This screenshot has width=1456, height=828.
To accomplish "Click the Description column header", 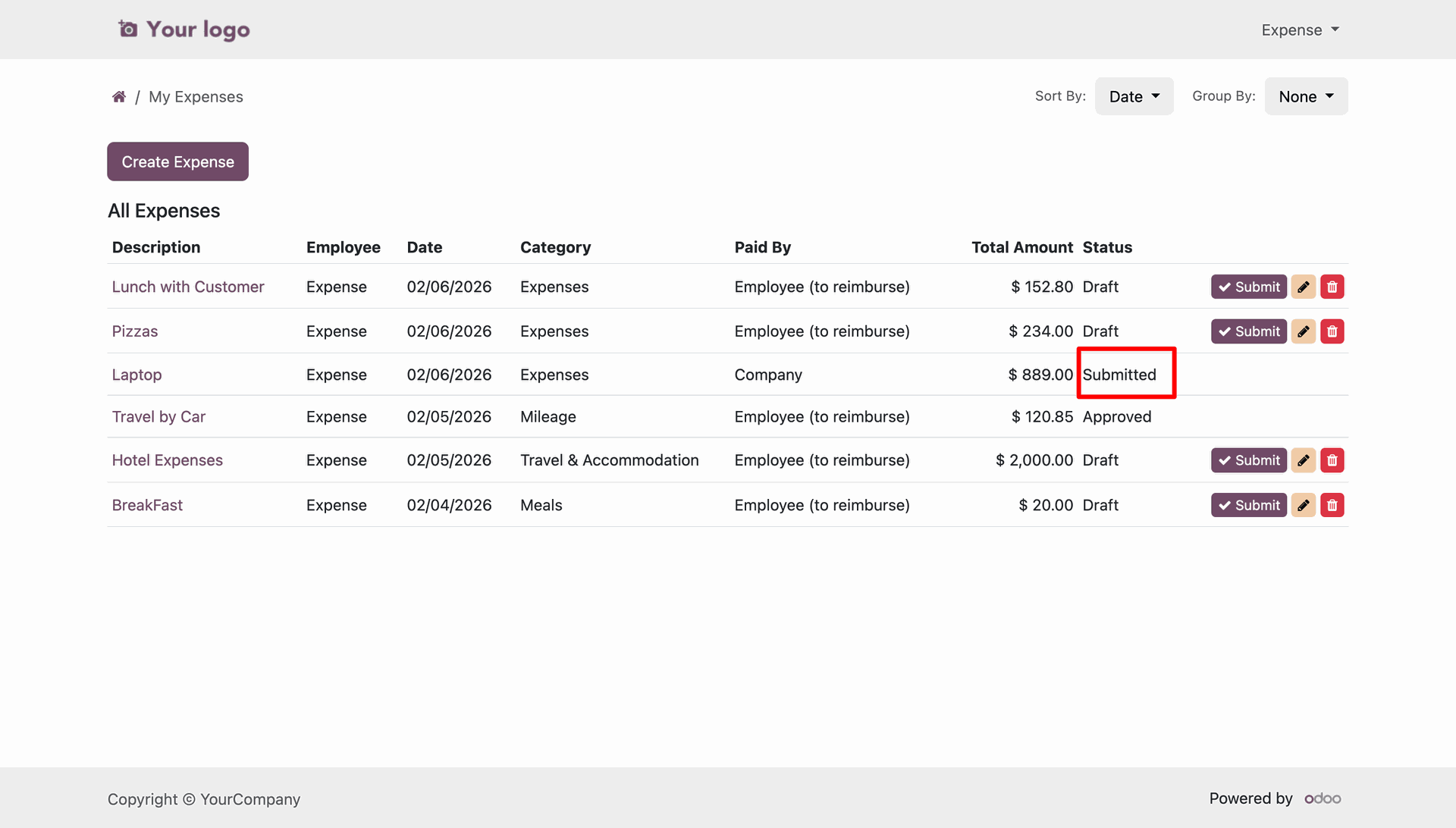I will [156, 247].
